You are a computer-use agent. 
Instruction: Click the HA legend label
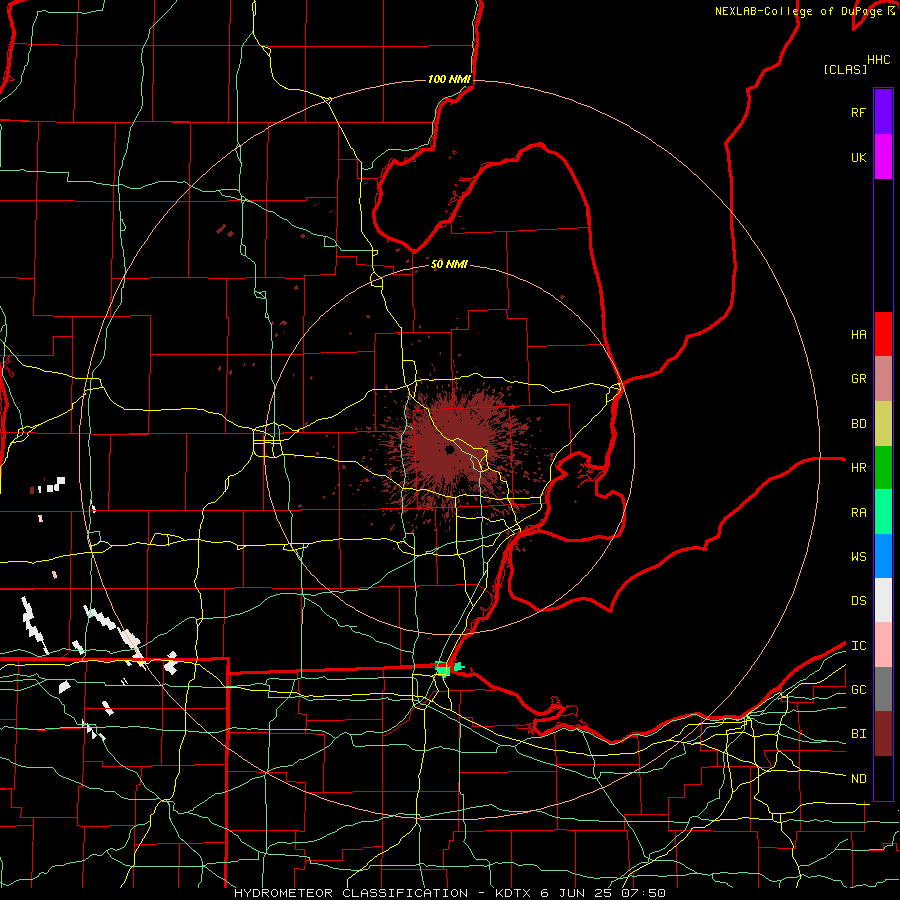(858, 335)
